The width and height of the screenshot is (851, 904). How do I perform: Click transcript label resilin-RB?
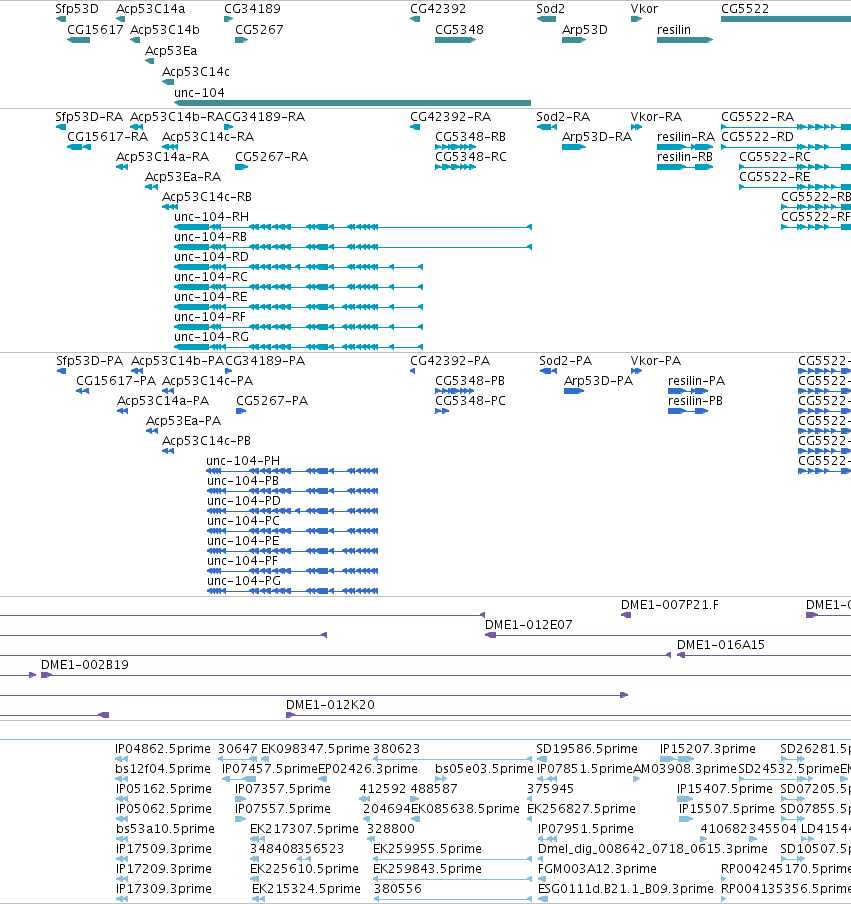tap(685, 157)
